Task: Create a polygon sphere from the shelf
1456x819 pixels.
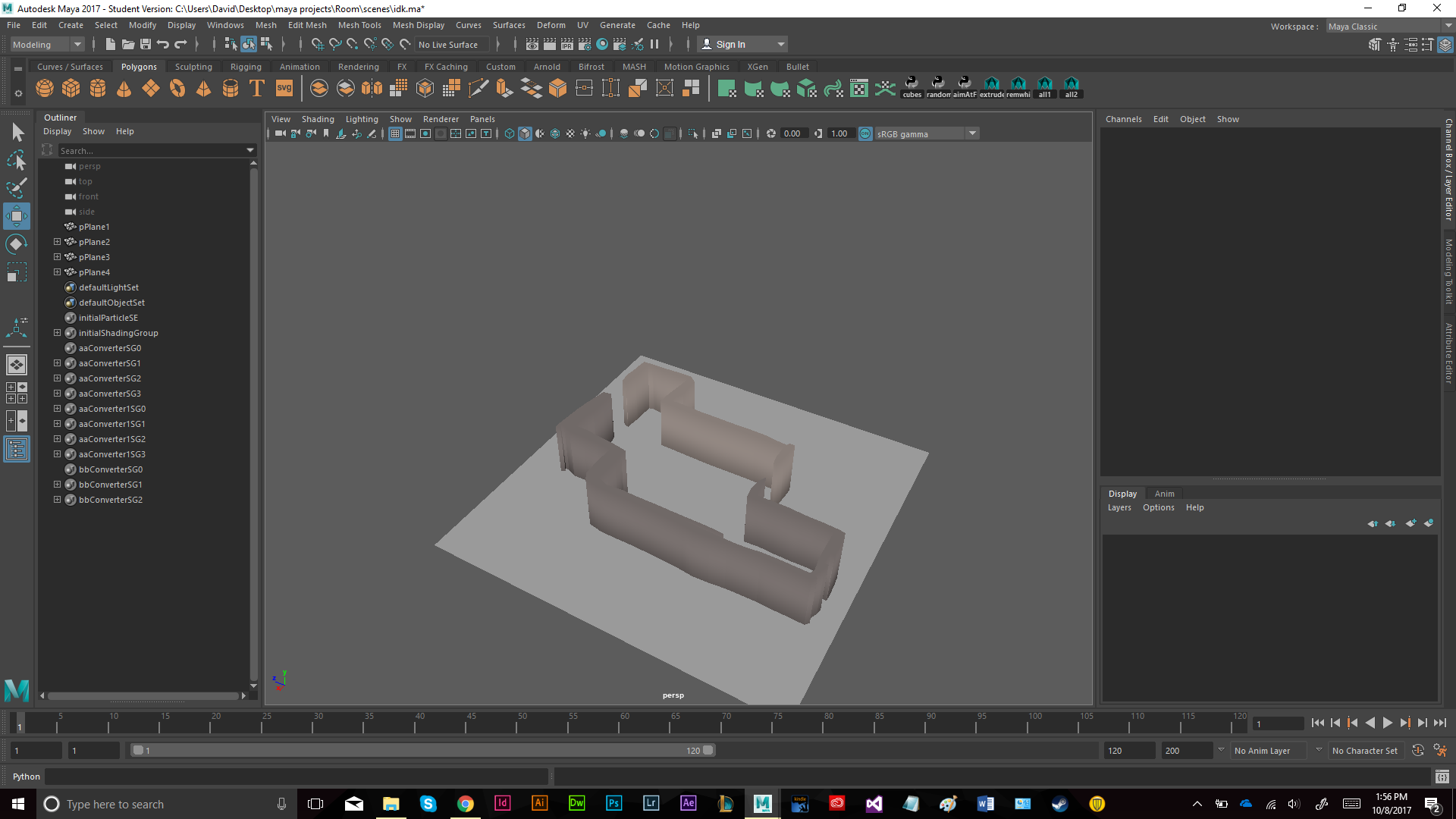Action: (45, 89)
